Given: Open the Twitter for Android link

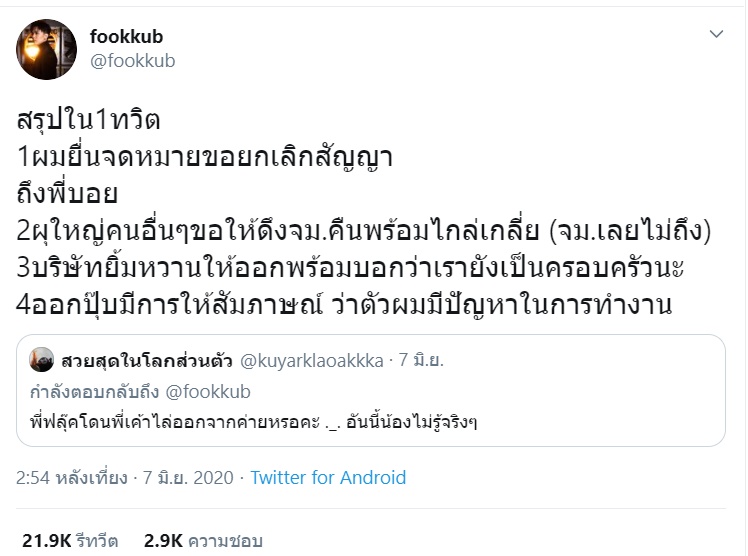Looking at the screenshot, I should (x=328, y=477).
